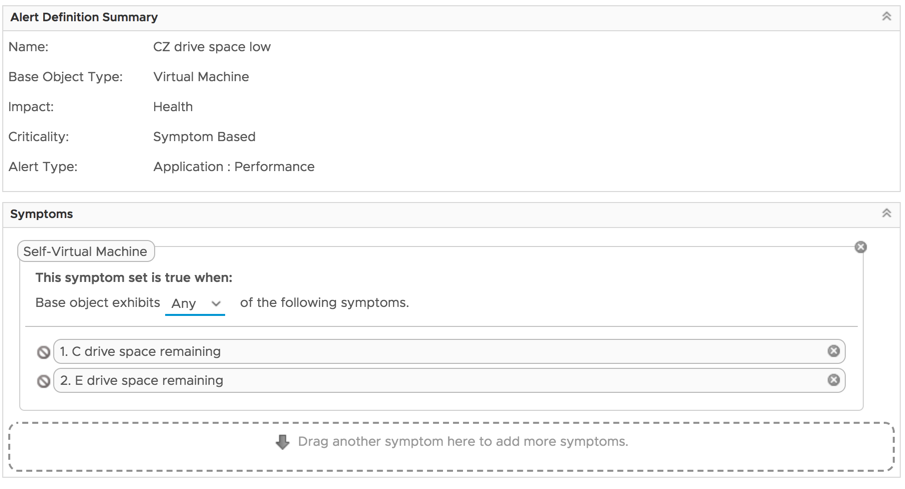Click the Self-Virtual Machine label
The height and width of the screenshot is (489, 905).
tap(85, 252)
